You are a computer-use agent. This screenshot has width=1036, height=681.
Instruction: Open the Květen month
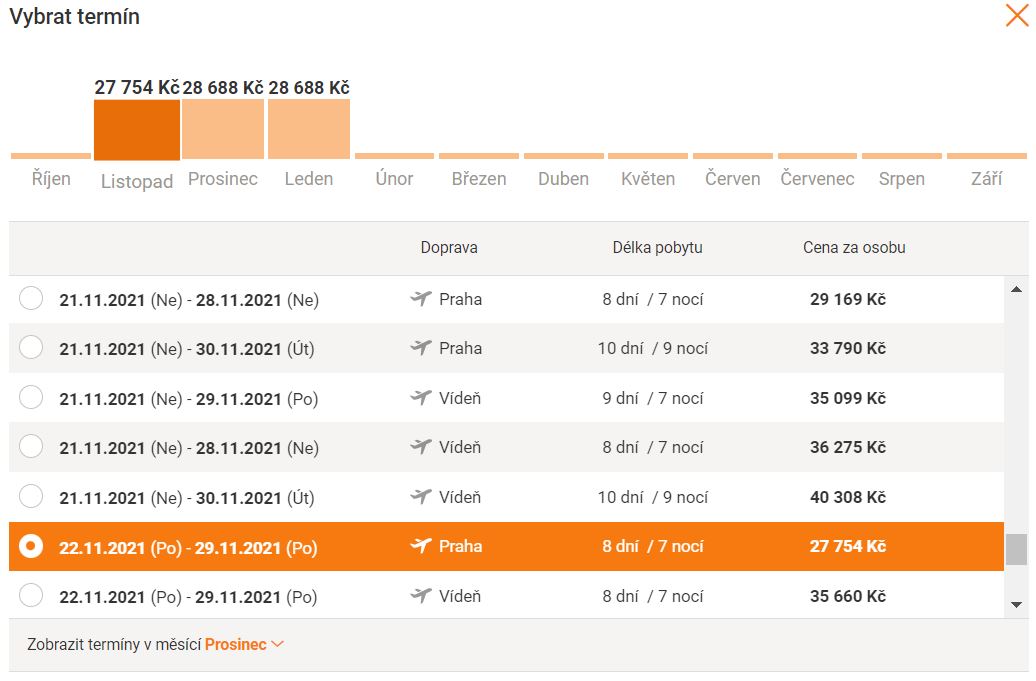click(648, 178)
